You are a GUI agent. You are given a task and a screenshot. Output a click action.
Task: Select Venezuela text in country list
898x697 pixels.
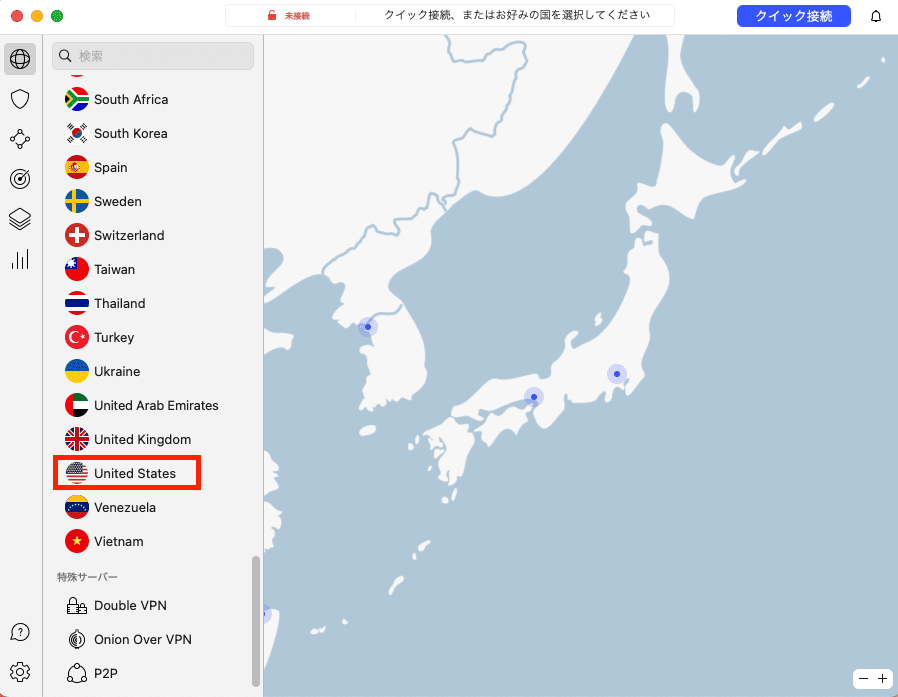pos(125,507)
